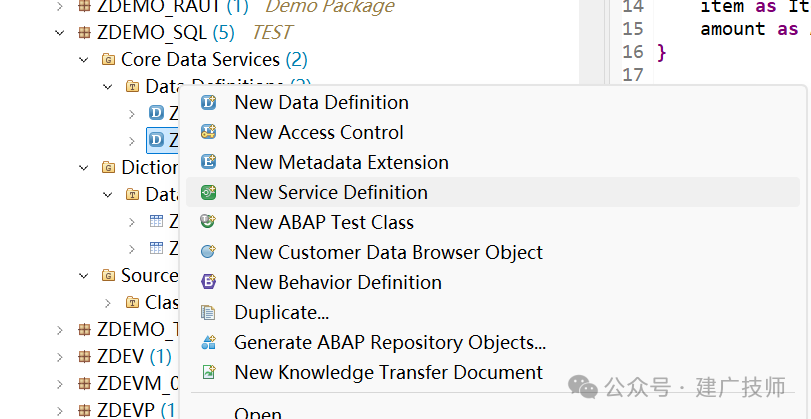Viewport: 811px width, 419px height.
Task: Click the New Service Definition icon
Action: (208, 192)
